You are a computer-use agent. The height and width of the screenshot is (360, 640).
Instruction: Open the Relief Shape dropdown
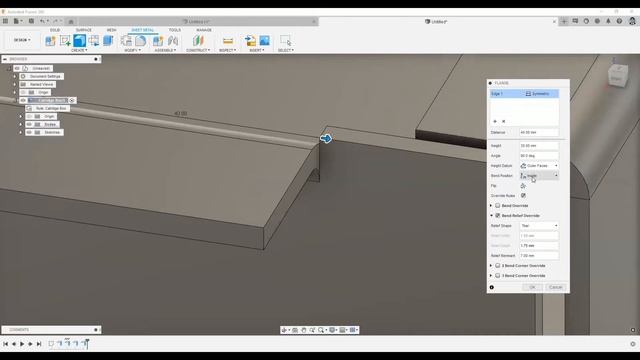coord(539,226)
